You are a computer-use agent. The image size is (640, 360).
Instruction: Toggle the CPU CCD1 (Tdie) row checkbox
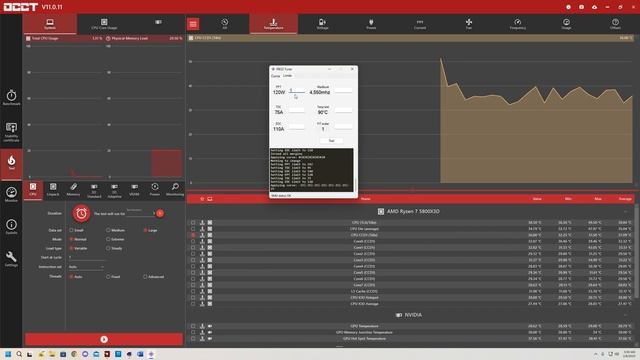pos(193,235)
